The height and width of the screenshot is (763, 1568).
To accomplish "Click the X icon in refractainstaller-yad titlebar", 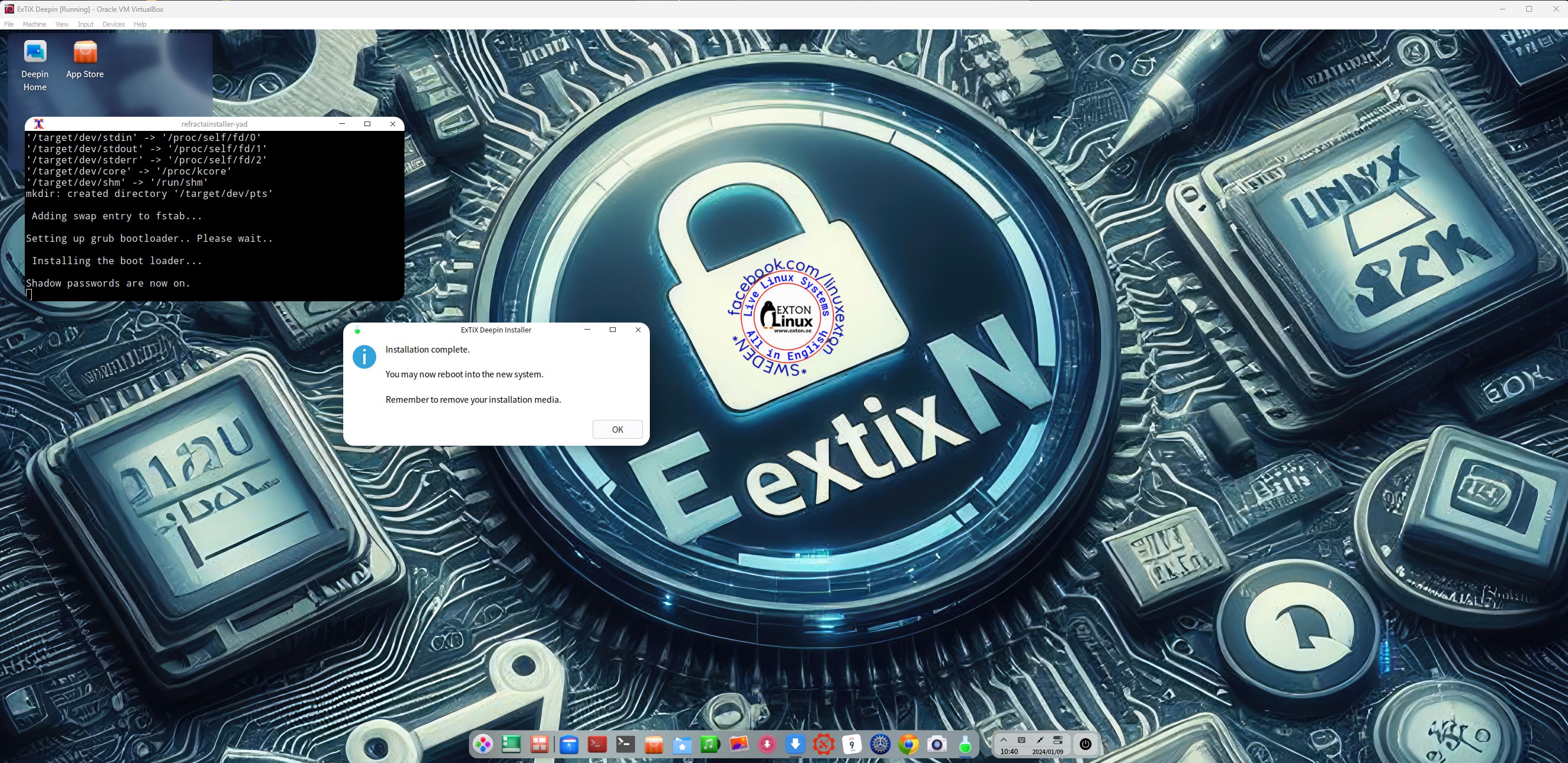I will pos(39,124).
